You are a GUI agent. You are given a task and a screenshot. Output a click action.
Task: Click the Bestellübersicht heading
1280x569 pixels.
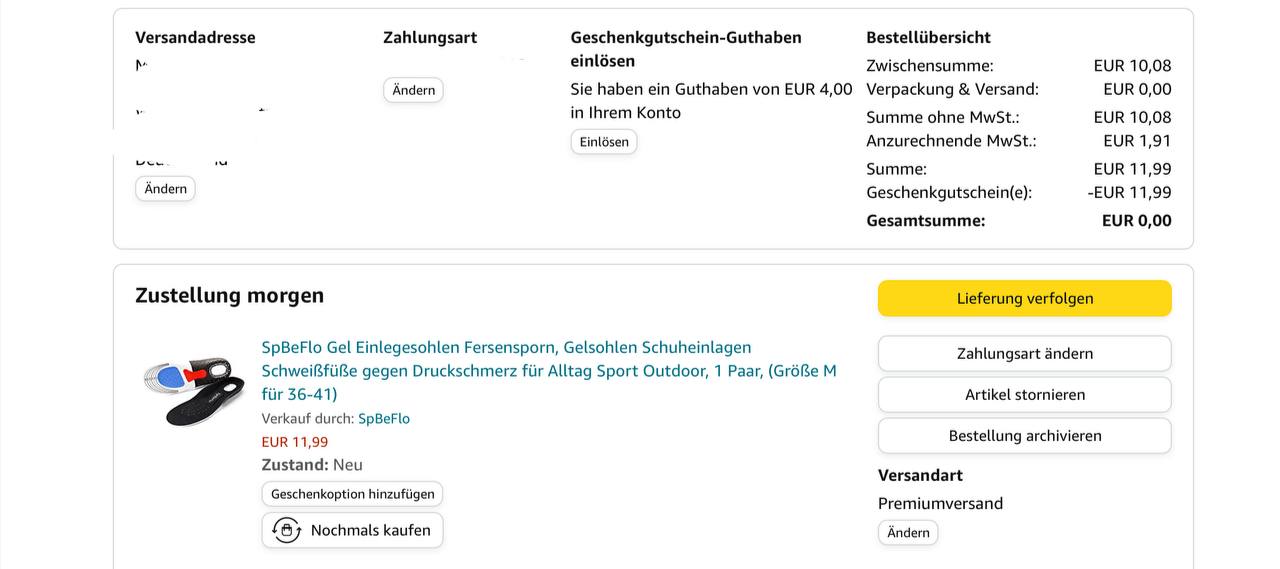pos(928,37)
